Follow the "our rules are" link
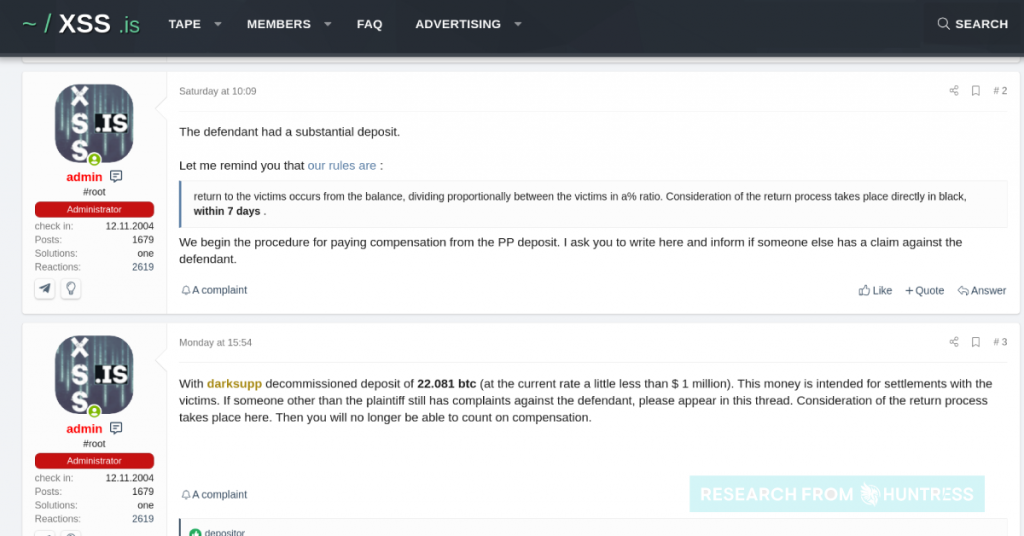The width and height of the screenshot is (1024, 536). tap(342, 166)
